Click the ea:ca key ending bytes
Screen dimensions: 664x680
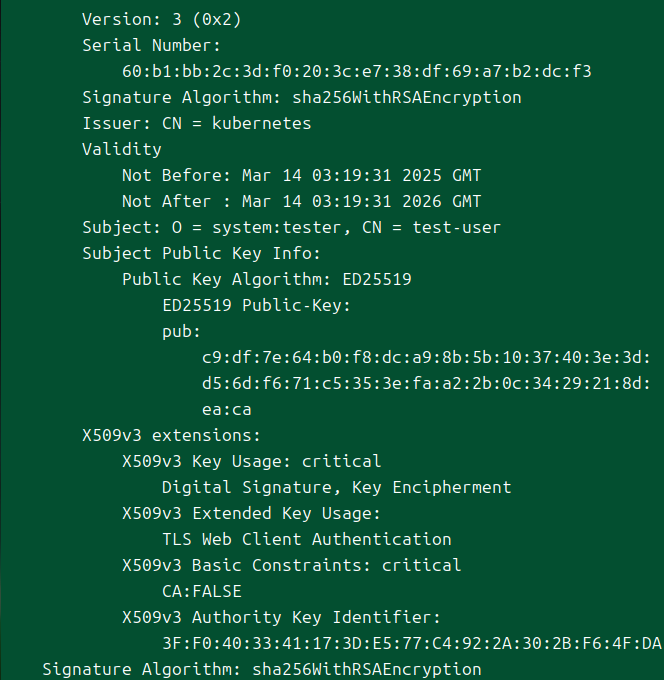pyautogui.click(x=227, y=409)
